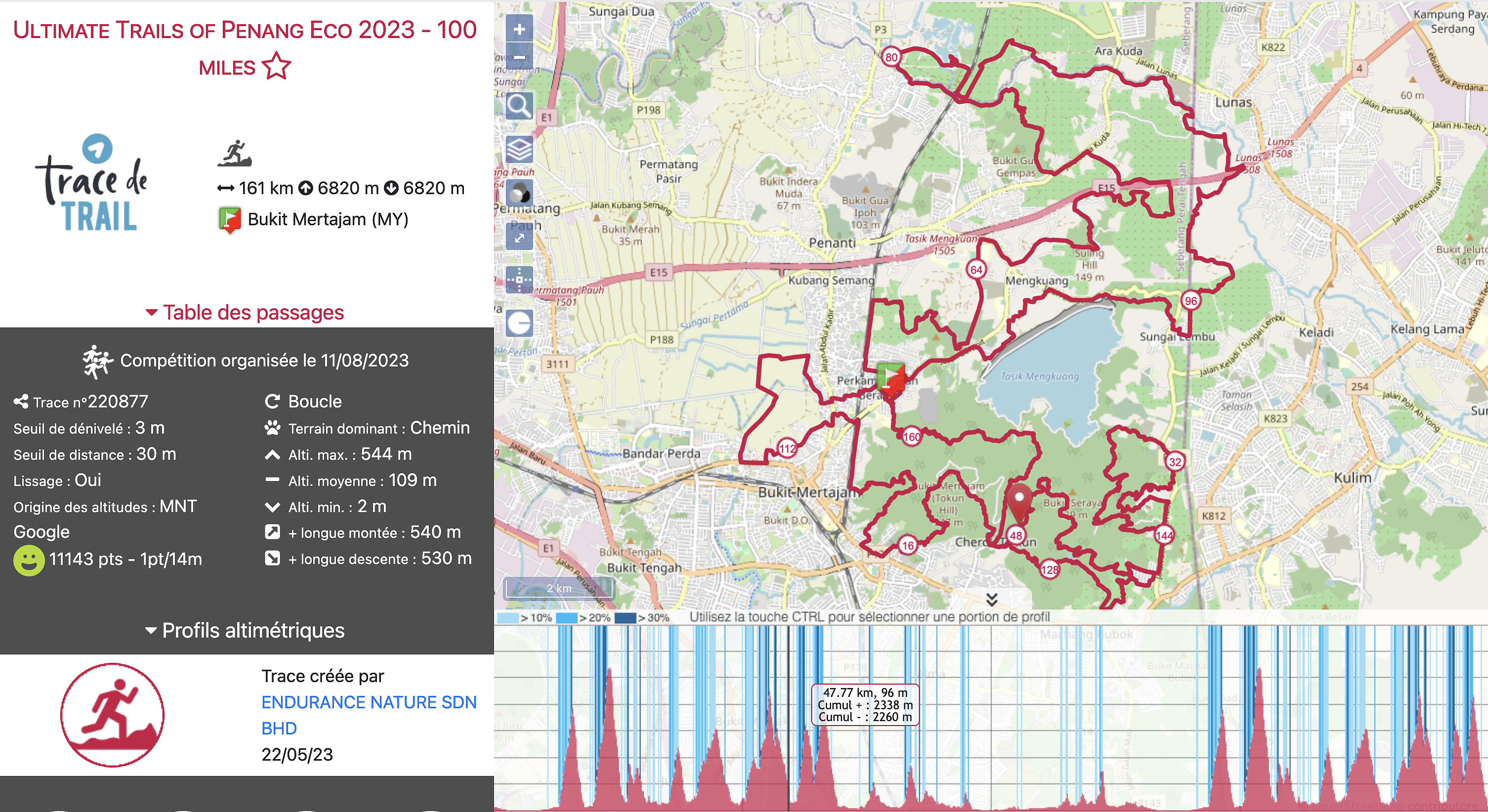Click the kilometer 96 map marker

click(1191, 301)
